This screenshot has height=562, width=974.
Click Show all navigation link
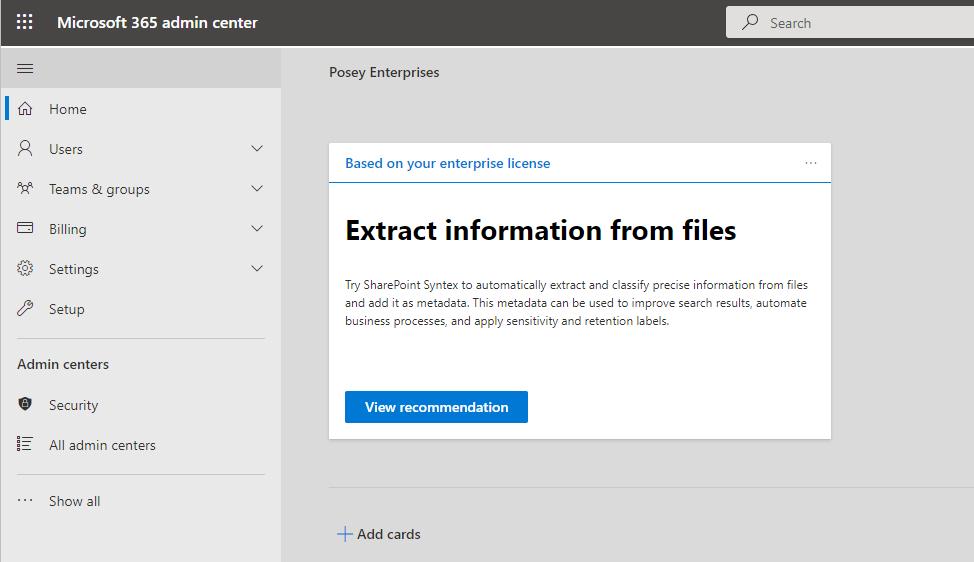click(x=142, y=501)
